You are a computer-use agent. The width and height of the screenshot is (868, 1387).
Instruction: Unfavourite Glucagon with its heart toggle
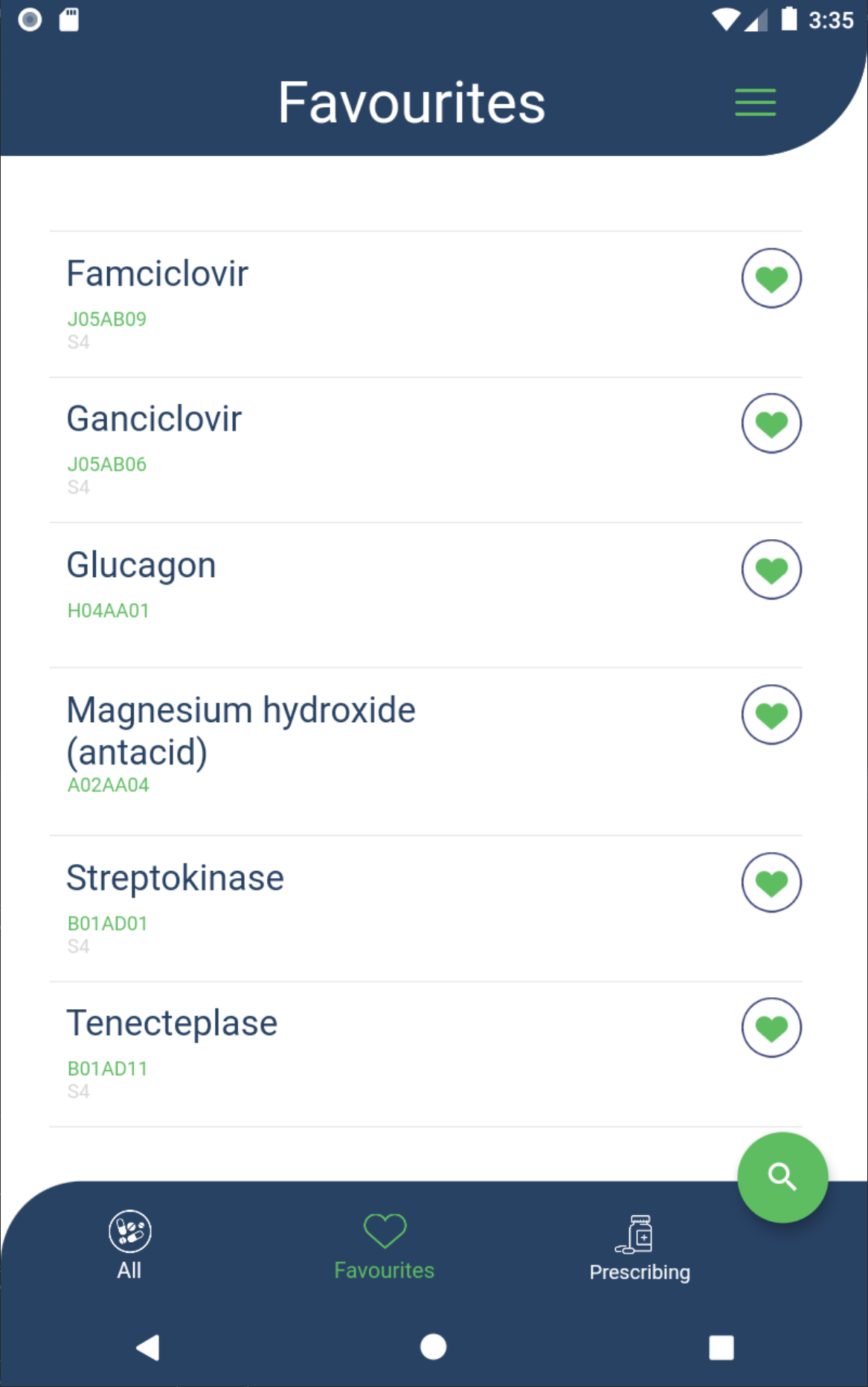(x=771, y=569)
